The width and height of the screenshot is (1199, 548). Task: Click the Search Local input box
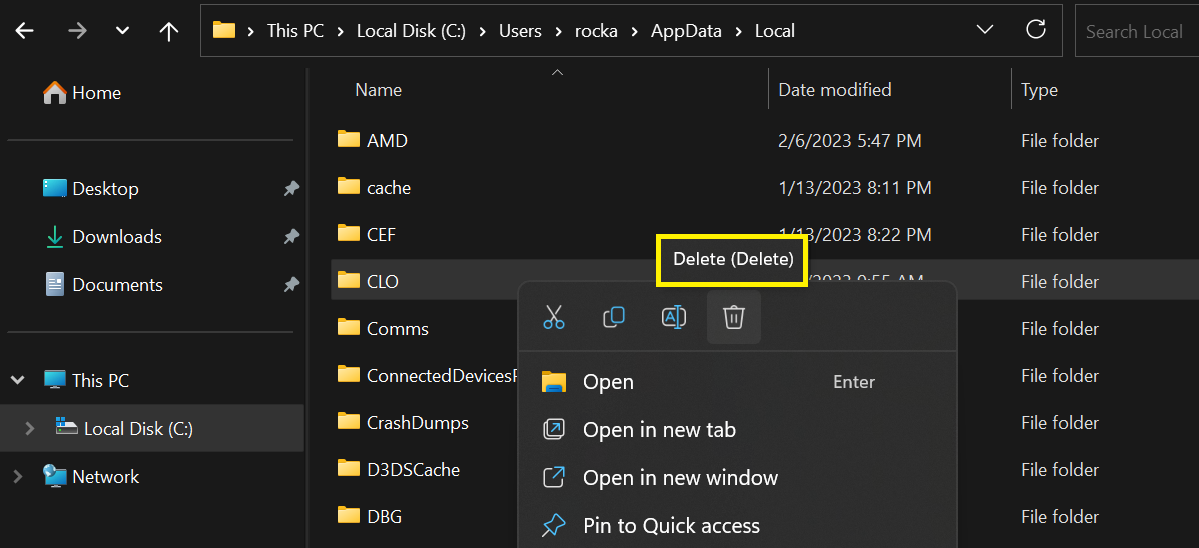[1137, 31]
